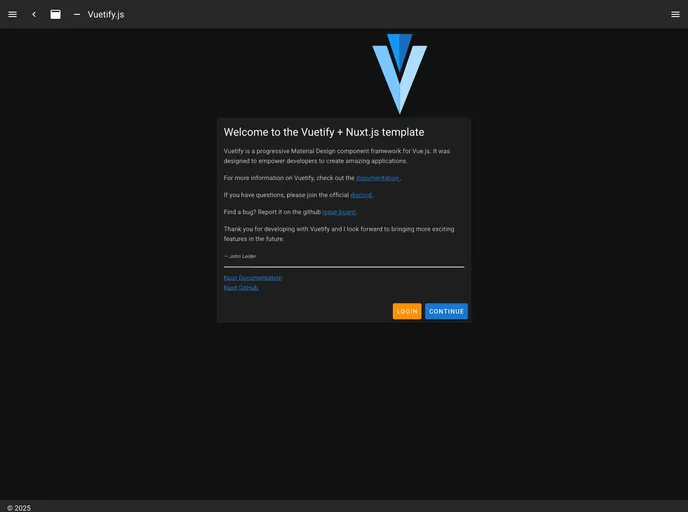Open the github issue board link
688x512 pixels.
[339, 212]
